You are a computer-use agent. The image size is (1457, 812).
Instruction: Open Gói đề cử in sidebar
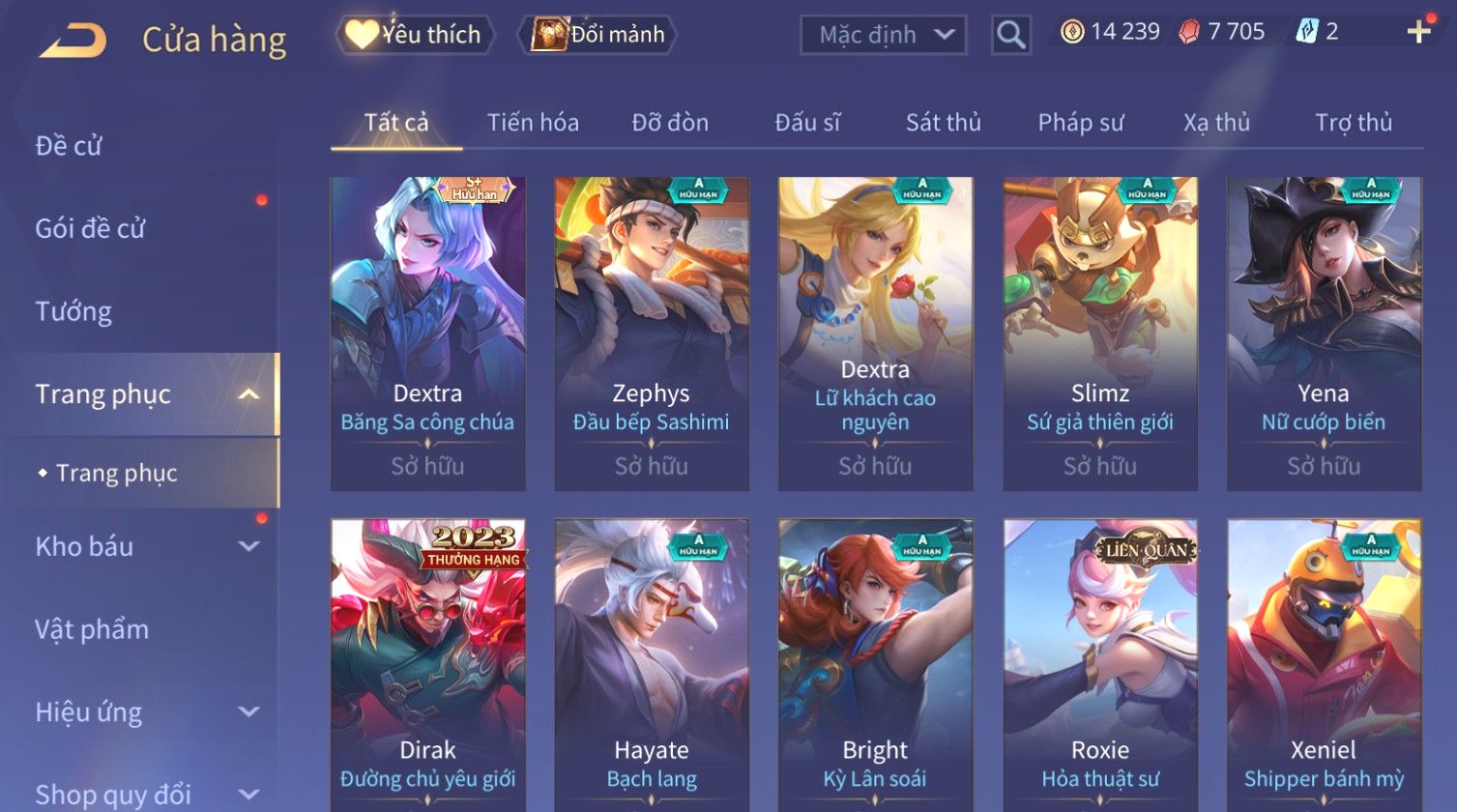[90, 228]
